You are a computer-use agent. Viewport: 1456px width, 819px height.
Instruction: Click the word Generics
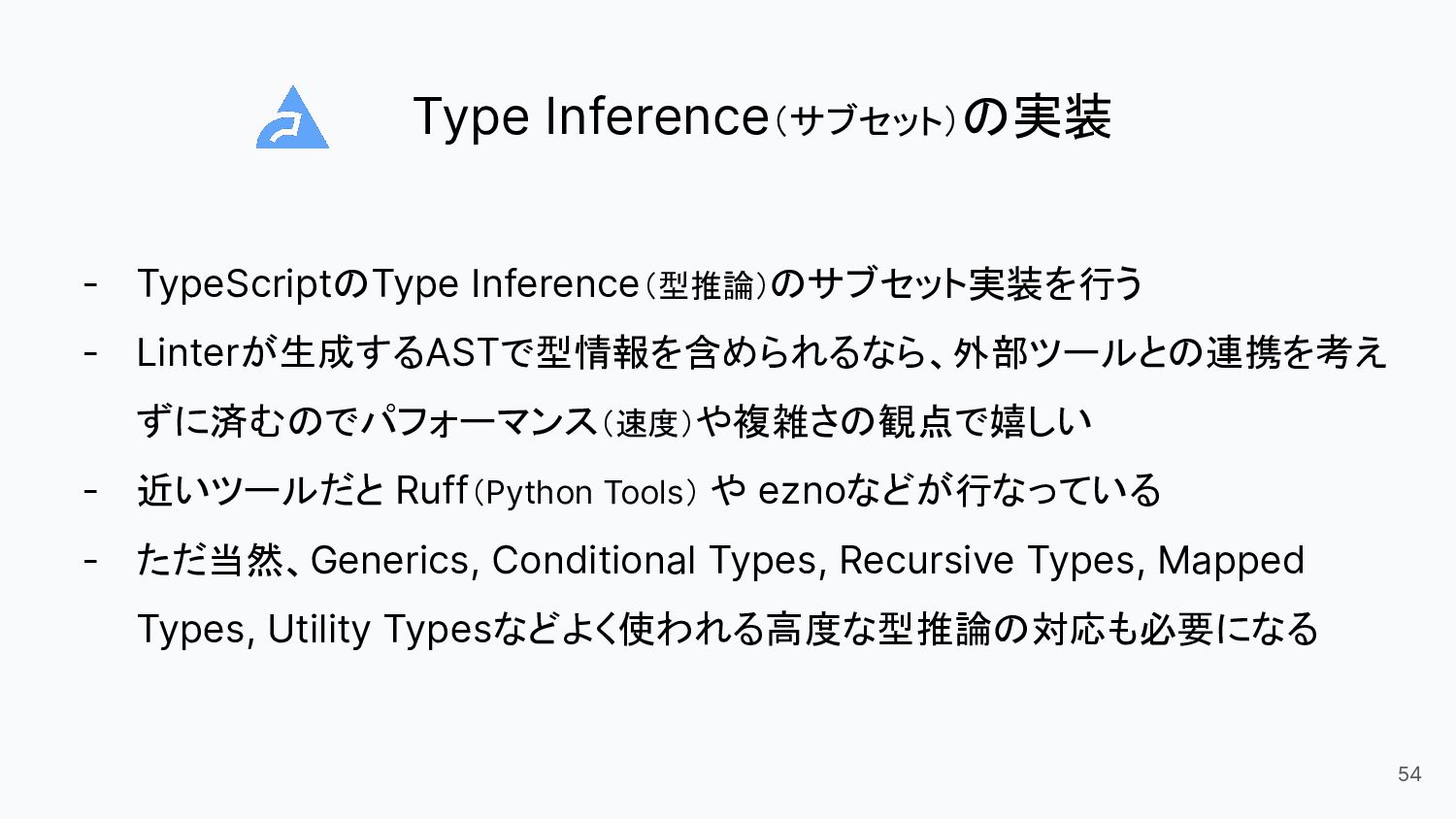click(x=391, y=560)
